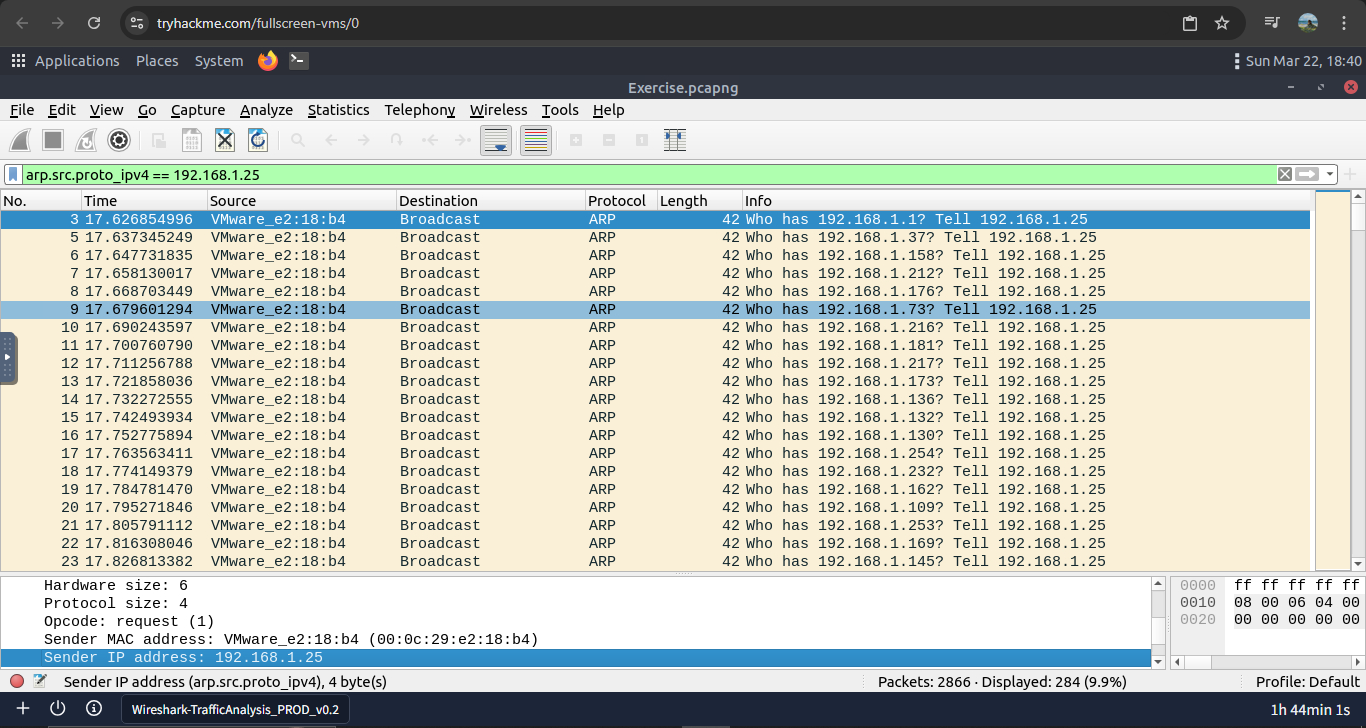Launch Firefox from the top panel

(267, 61)
